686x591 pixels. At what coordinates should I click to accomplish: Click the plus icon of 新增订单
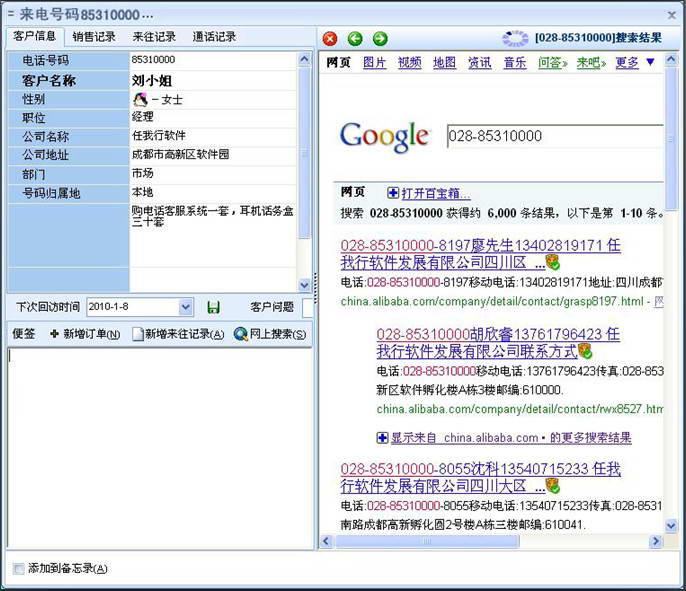point(54,334)
